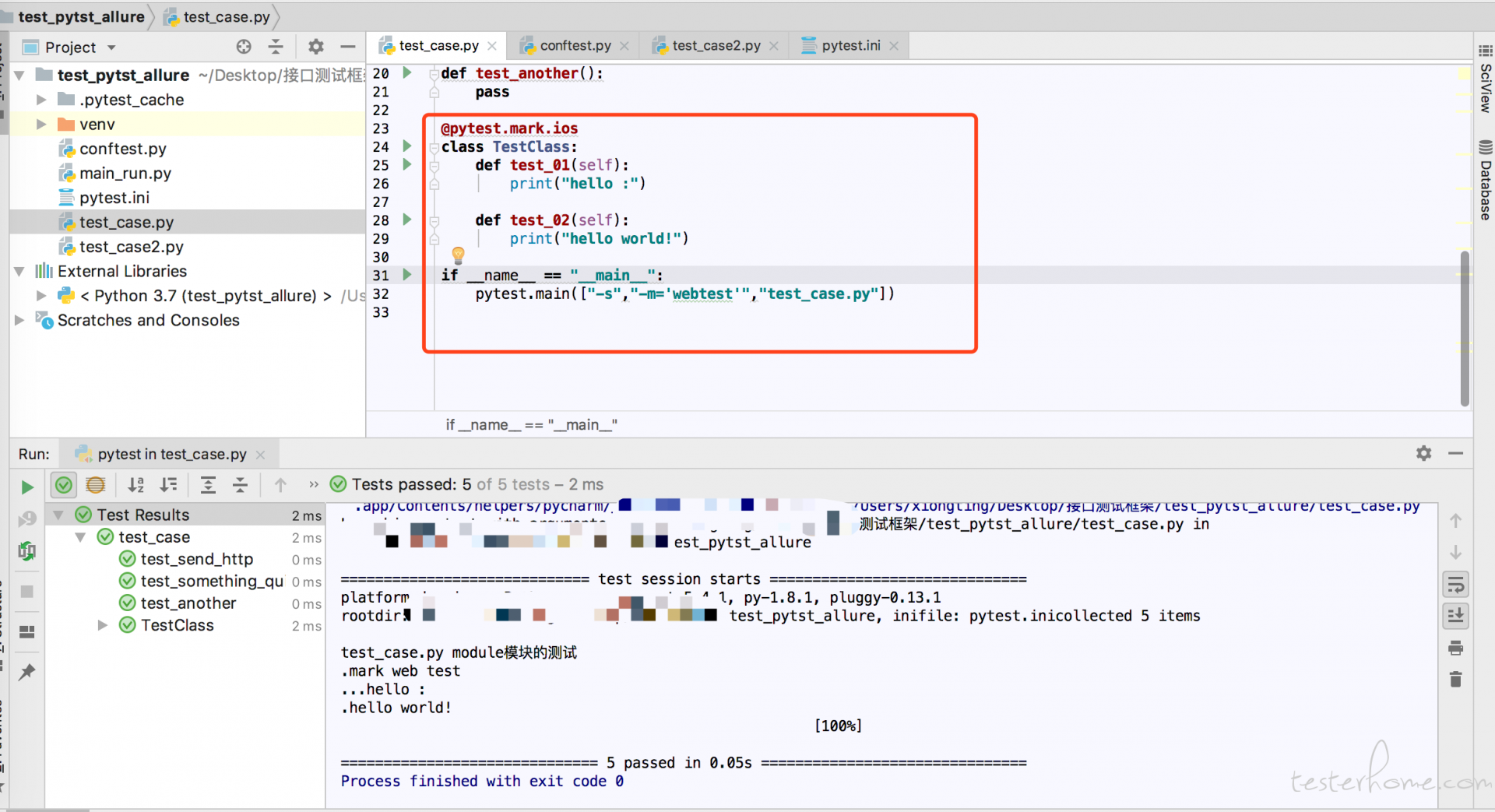Open conftest.py in project tree

click(122, 149)
